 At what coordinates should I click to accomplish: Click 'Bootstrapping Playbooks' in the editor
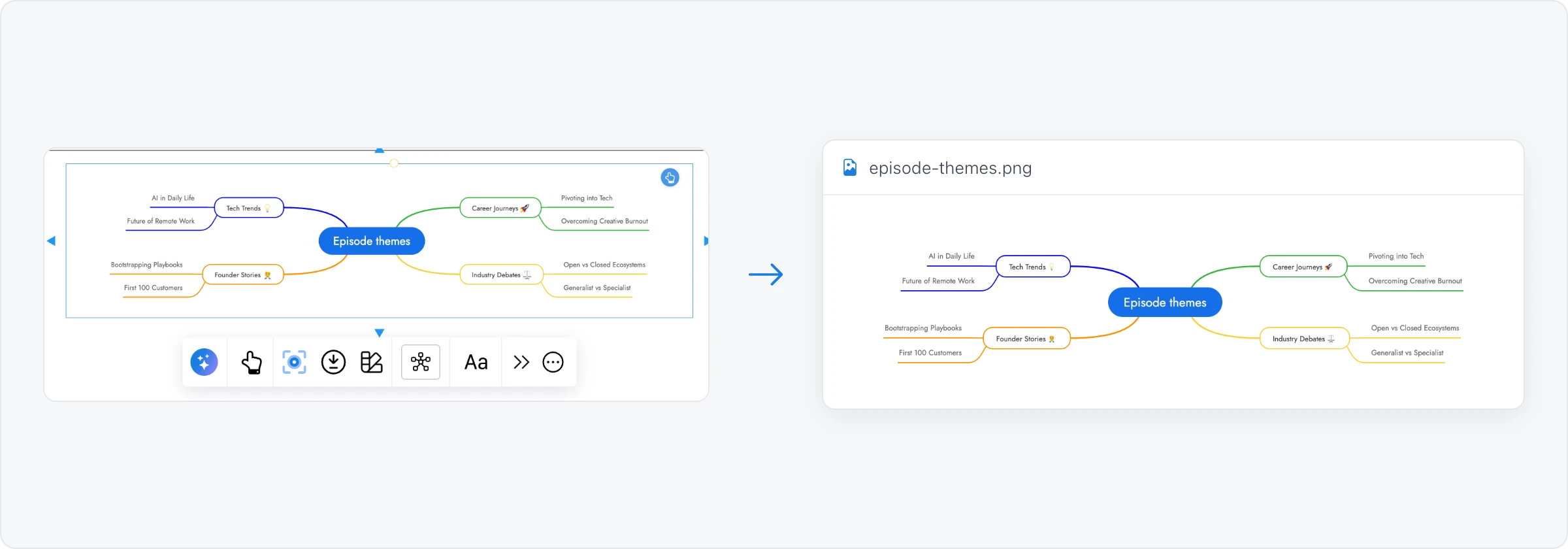146,265
